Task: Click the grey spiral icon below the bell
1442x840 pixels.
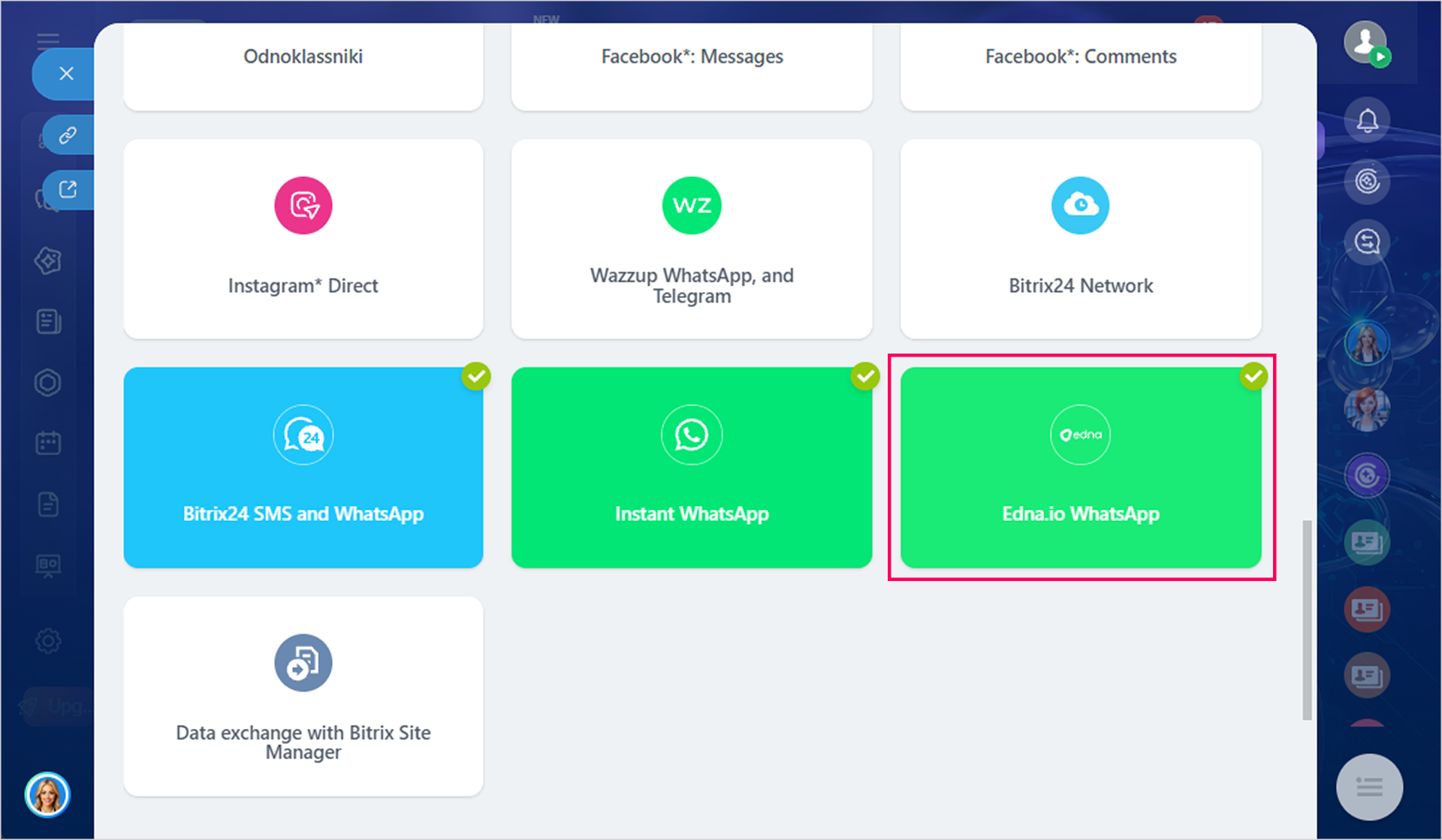Action: pos(1367,181)
